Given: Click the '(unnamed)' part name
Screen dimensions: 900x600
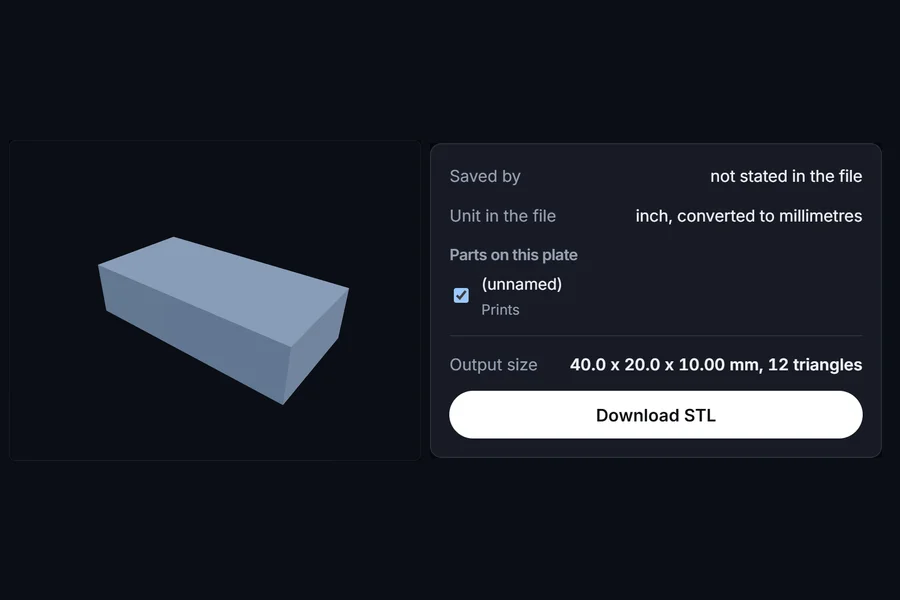Looking at the screenshot, I should pyautogui.click(x=521, y=284).
